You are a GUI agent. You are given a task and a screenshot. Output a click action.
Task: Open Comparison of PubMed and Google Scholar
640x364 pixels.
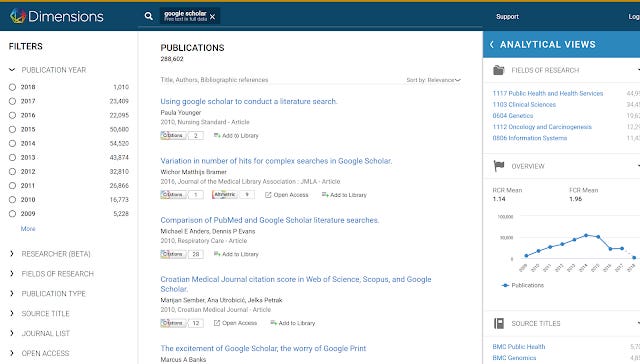click(270, 220)
